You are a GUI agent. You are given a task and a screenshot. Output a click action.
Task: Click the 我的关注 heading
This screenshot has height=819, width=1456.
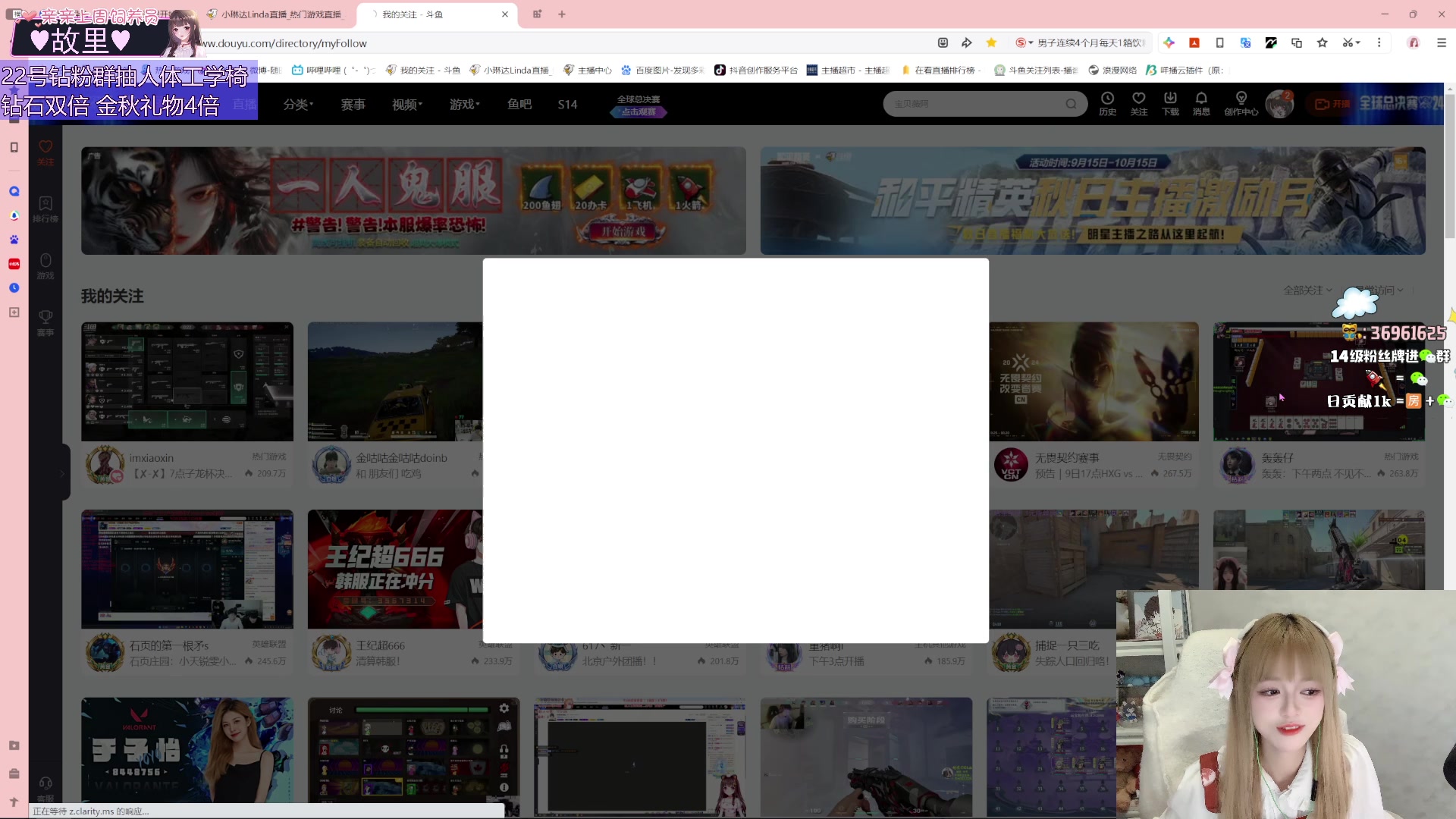pos(112,296)
